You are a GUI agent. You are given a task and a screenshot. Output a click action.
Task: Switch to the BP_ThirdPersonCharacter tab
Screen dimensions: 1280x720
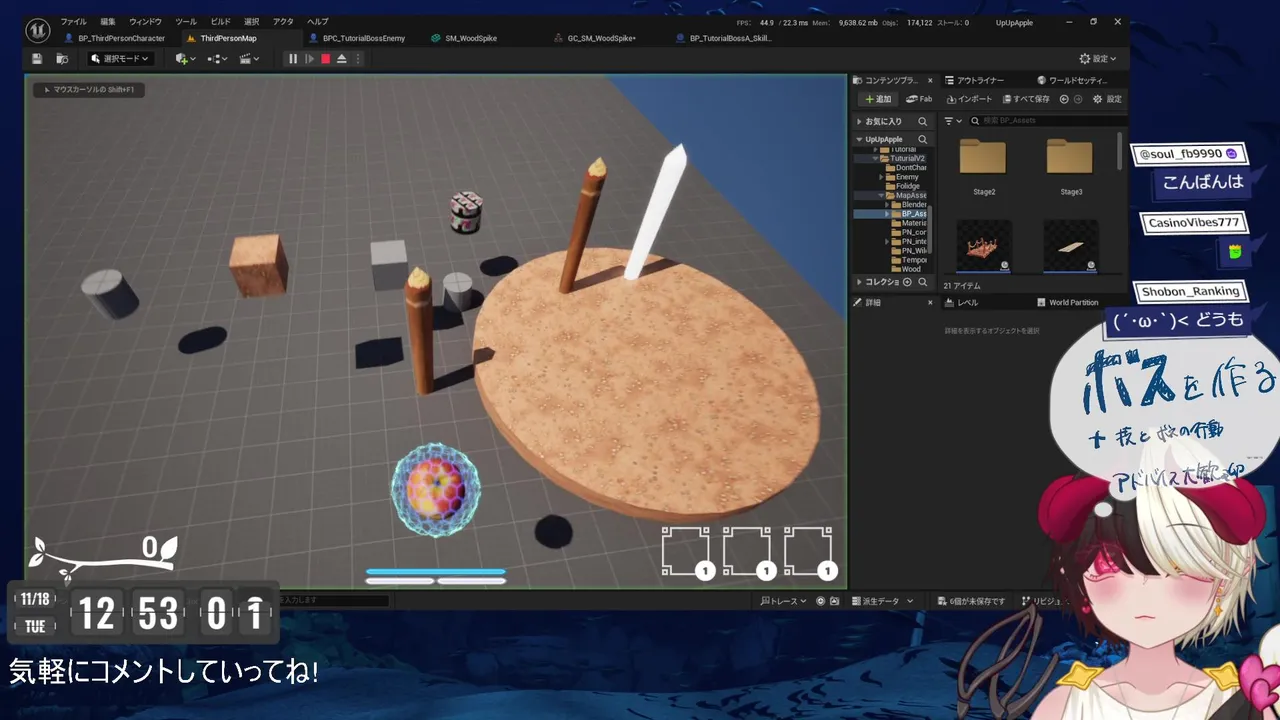click(x=114, y=38)
